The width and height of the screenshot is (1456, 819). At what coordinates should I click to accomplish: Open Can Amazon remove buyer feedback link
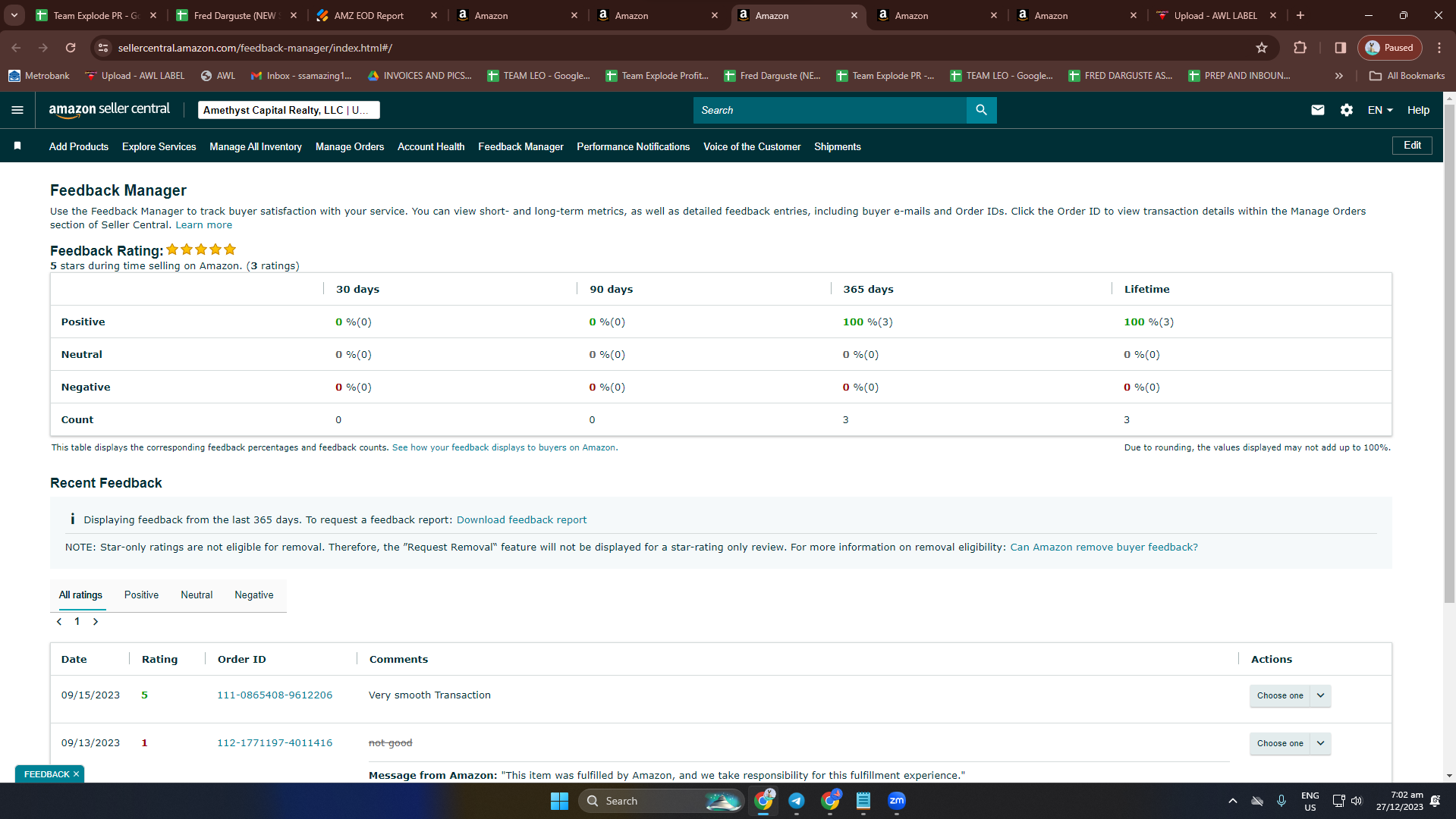pos(1104,548)
